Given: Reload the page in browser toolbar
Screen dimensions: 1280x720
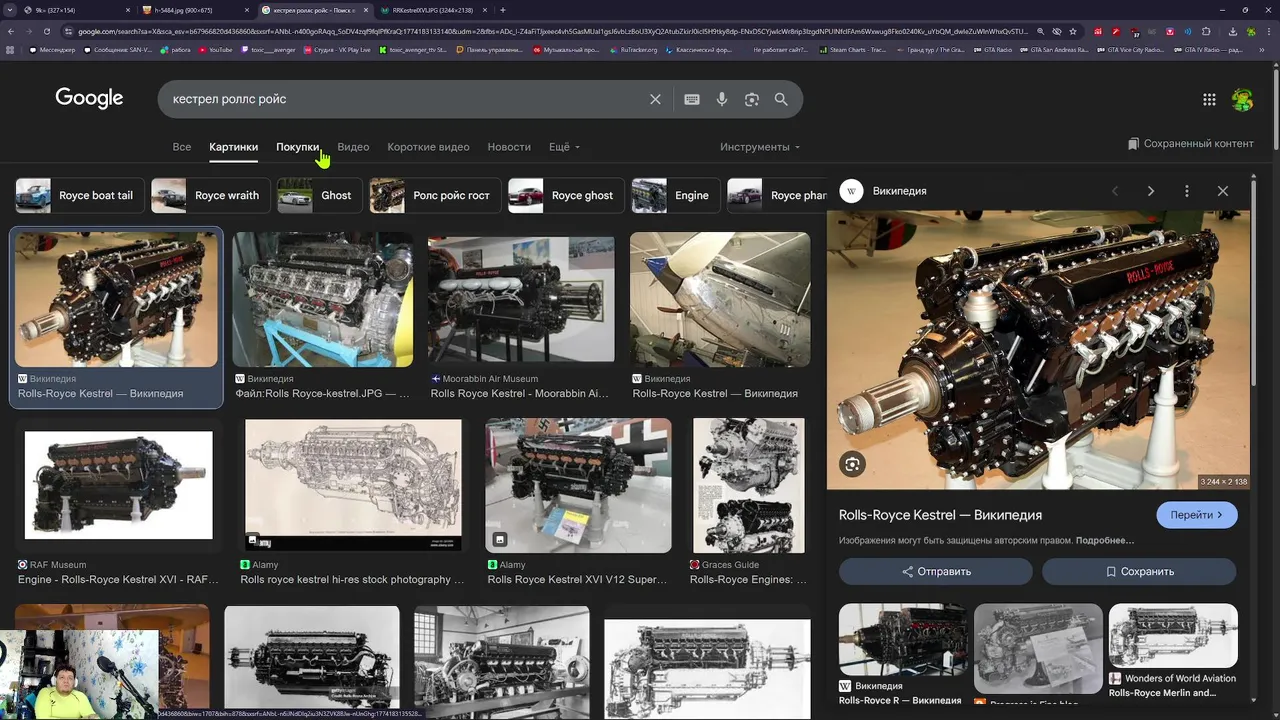Looking at the screenshot, I should [x=46, y=31].
